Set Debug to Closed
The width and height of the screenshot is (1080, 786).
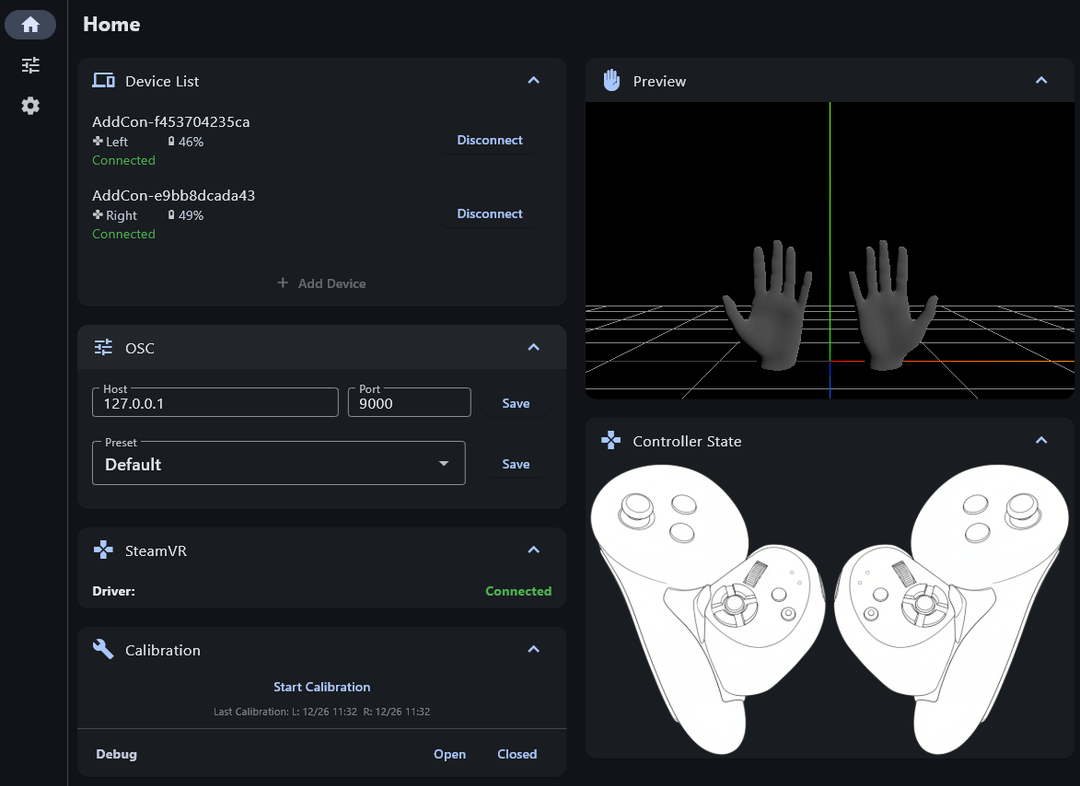pyautogui.click(x=517, y=754)
